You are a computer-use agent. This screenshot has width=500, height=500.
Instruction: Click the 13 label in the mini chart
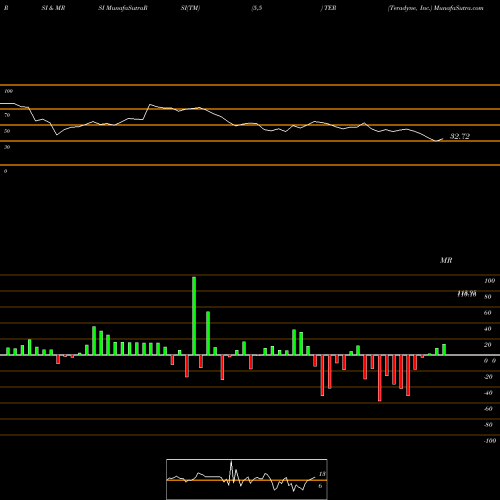(x=322, y=474)
